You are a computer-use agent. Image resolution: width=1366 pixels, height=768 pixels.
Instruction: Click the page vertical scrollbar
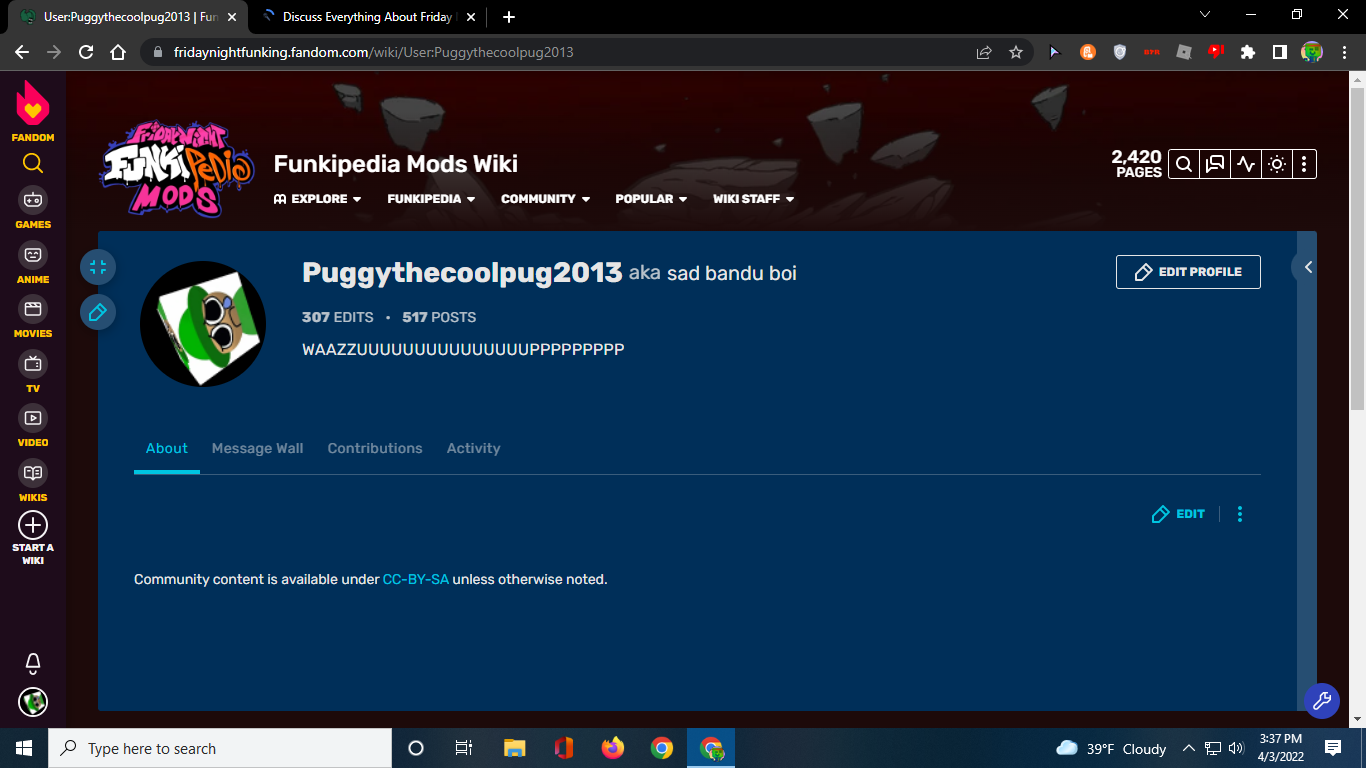click(1357, 248)
